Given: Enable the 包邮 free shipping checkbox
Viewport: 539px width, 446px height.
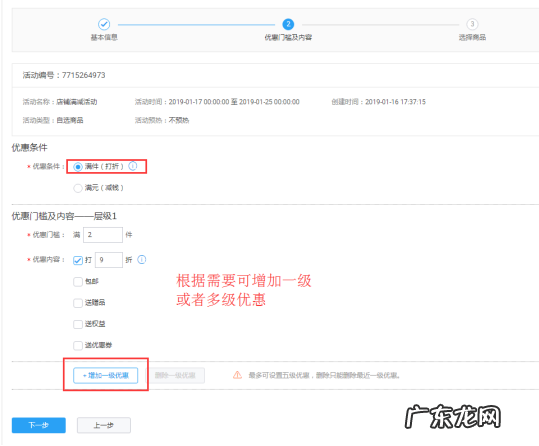Looking at the screenshot, I should tap(78, 282).
